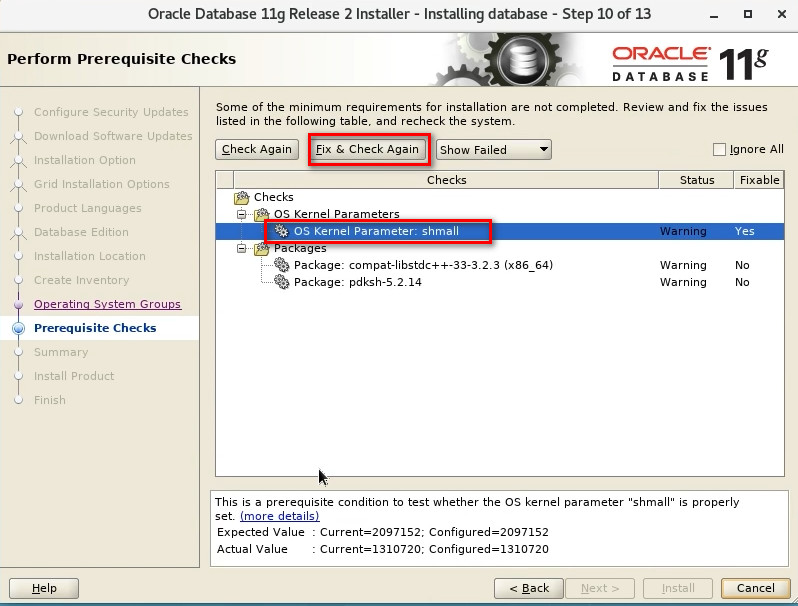
Task: Click the gear icon for pdksh-5.2.14 package
Action: (282, 282)
